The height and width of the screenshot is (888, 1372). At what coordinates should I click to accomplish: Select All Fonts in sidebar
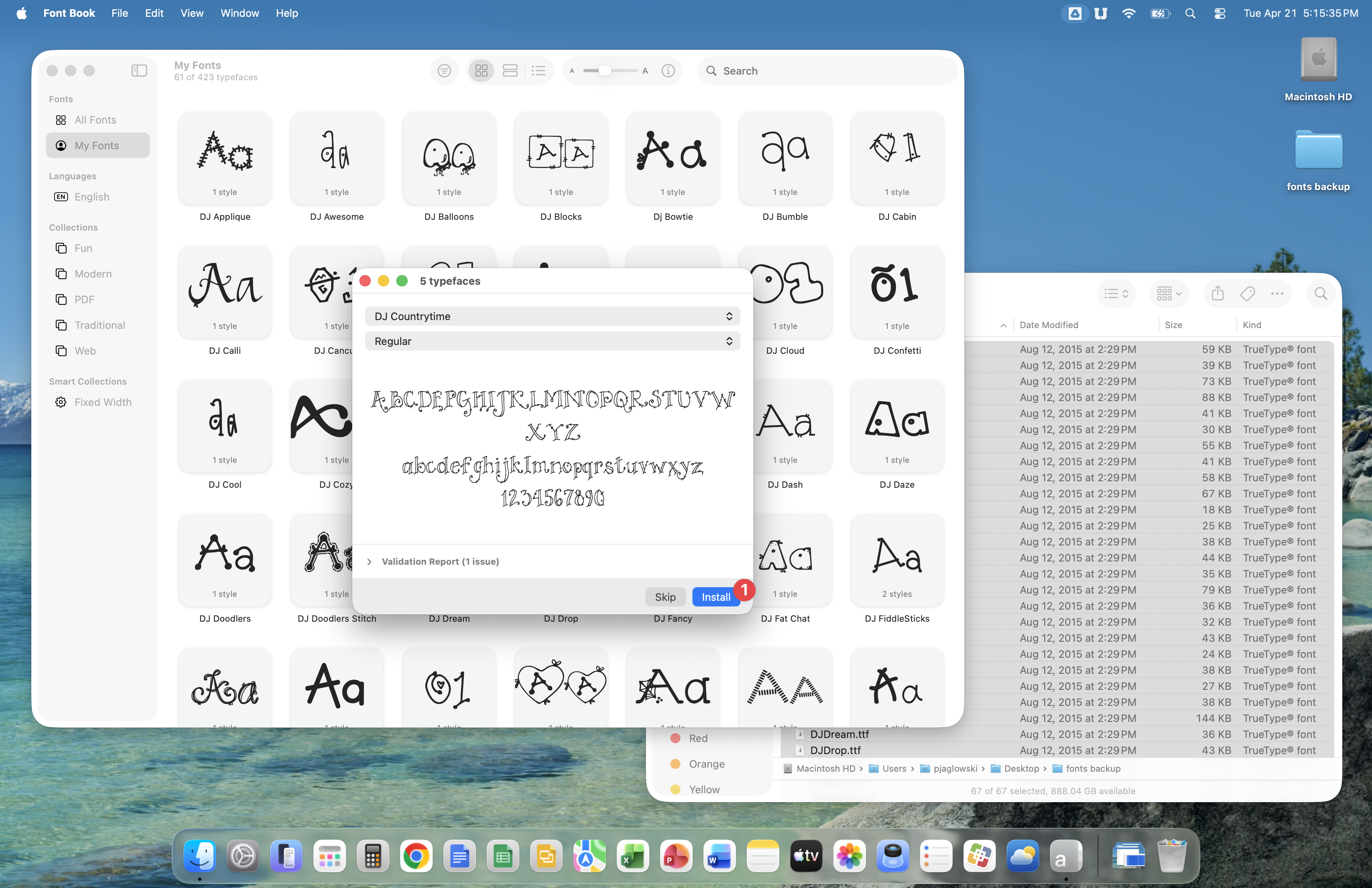pos(95,119)
